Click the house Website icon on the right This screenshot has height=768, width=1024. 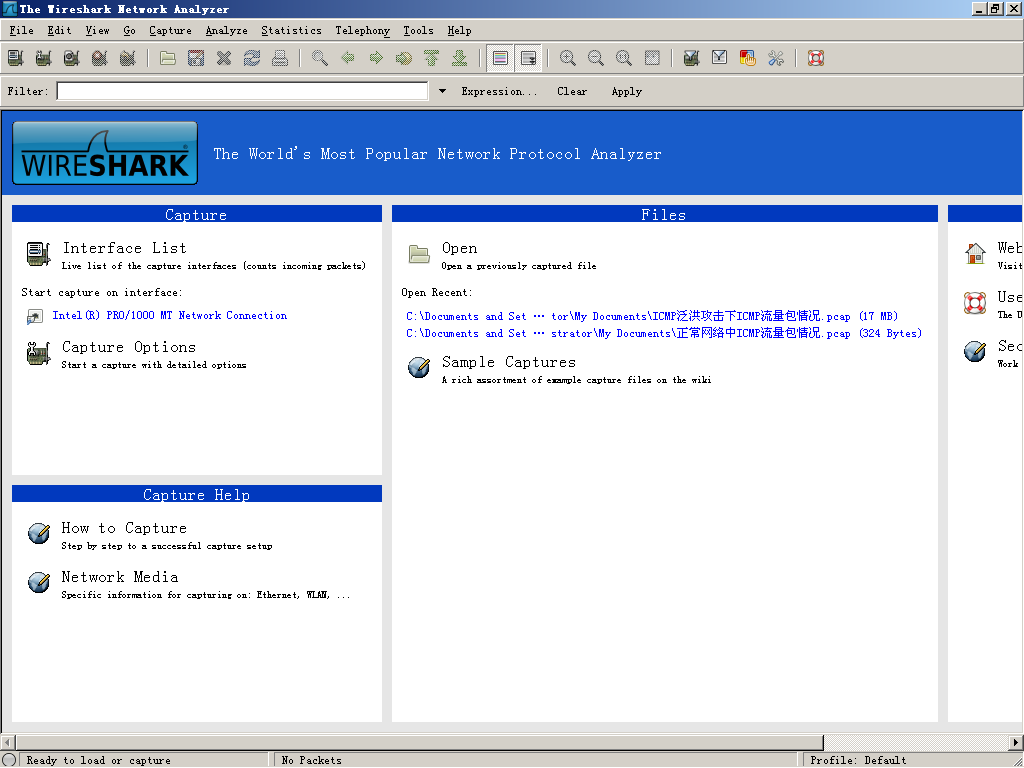point(975,253)
